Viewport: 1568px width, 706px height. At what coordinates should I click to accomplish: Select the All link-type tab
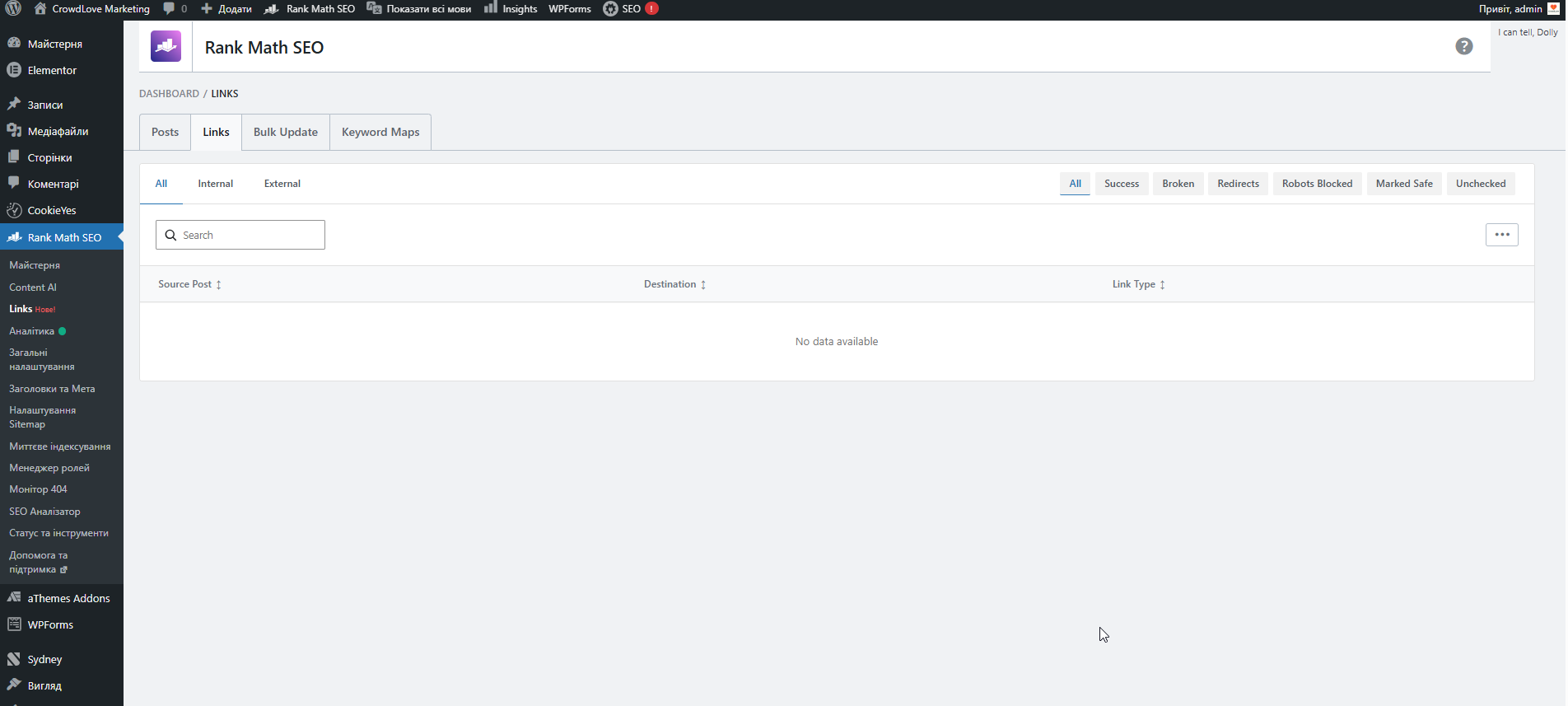tap(161, 184)
